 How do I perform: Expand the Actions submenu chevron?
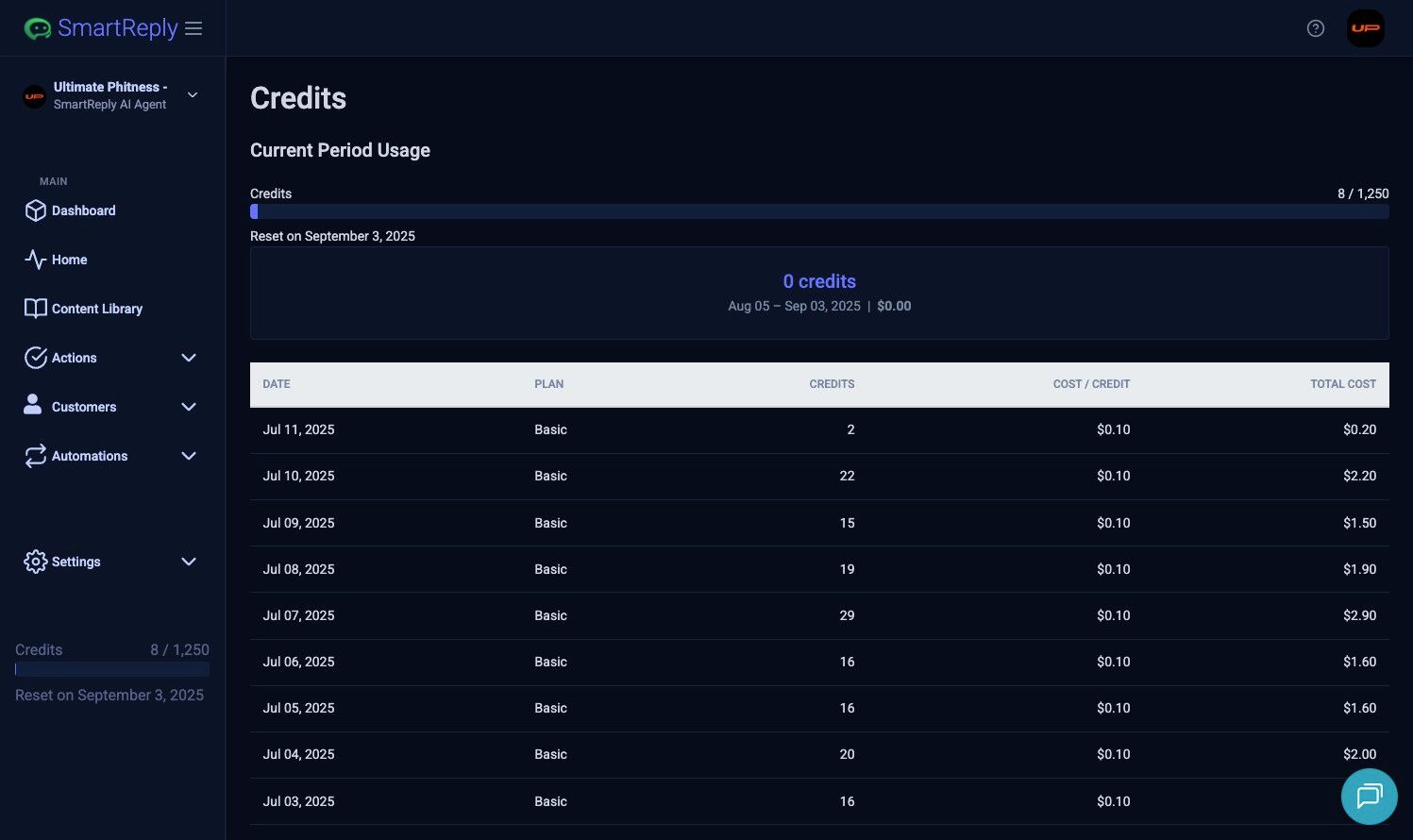coord(189,358)
